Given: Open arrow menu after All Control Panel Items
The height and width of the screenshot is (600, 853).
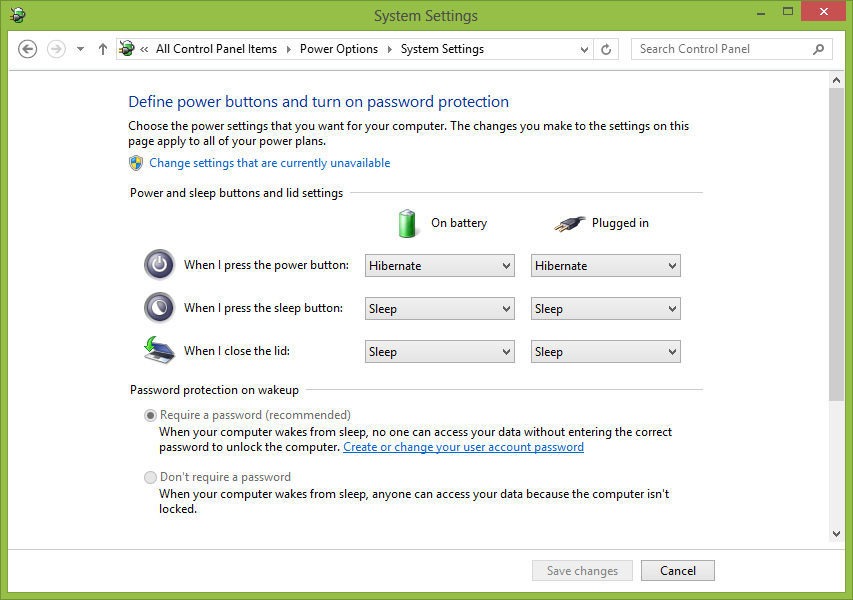Looking at the screenshot, I should pyautogui.click(x=288, y=49).
